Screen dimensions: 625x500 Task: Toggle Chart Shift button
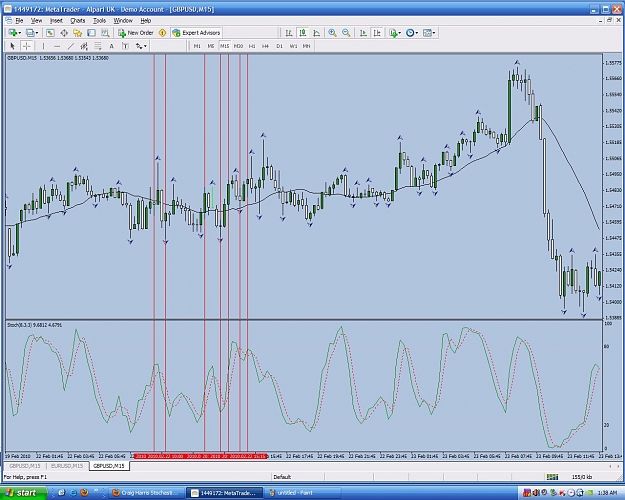coord(377,33)
